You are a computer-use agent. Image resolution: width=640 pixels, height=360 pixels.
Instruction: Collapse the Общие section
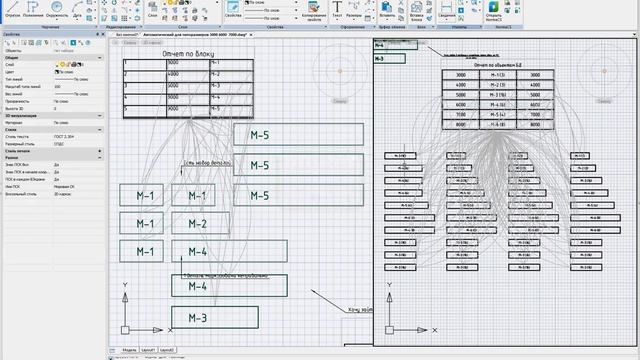pyautogui.click(x=100, y=58)
